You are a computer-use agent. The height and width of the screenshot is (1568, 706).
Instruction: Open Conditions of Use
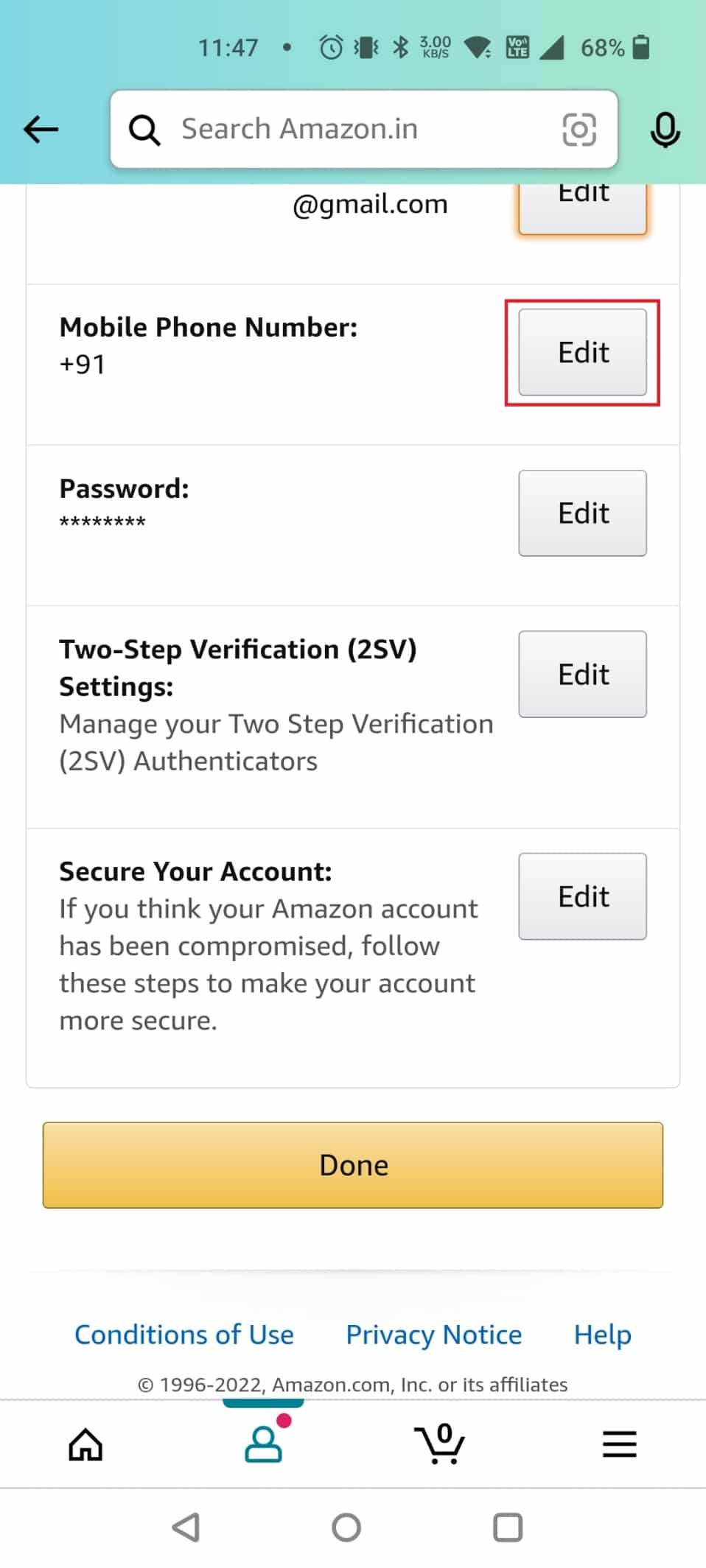pyautogui.click(x=184, y=1335)
